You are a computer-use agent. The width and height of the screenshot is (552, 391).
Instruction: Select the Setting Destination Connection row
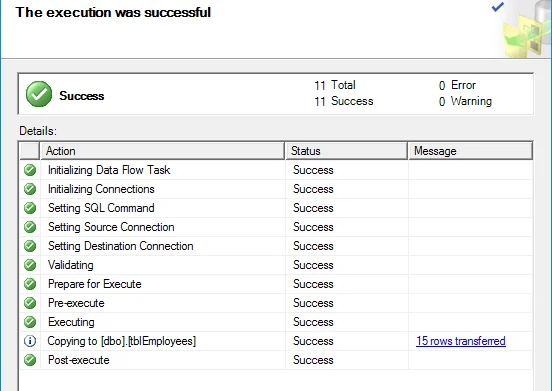276,246
